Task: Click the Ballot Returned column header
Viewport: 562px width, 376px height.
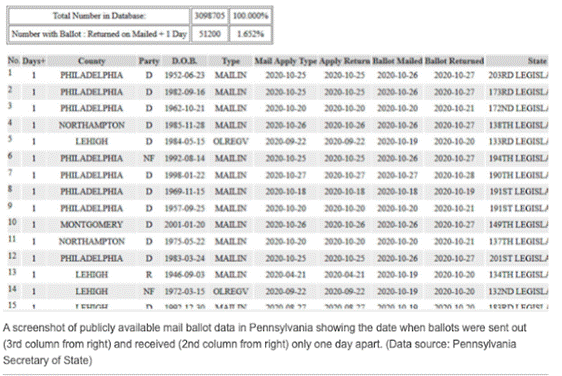Action: pyautogui.click(x=454, y=61)
